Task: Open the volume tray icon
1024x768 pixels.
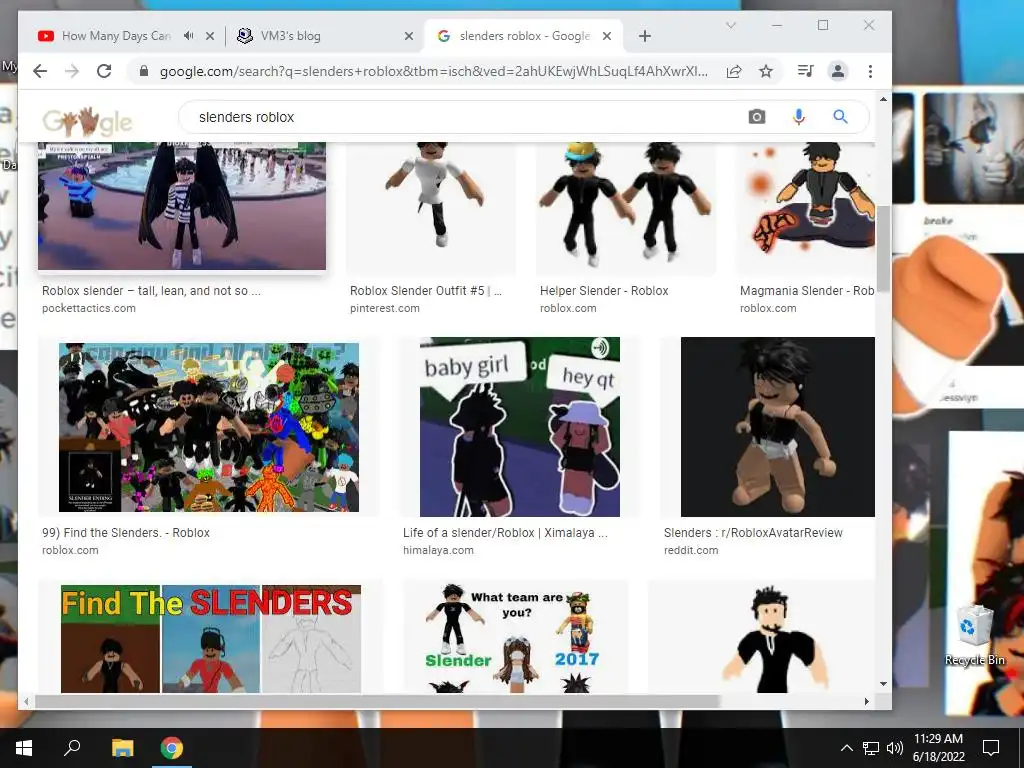Action: pyautogui.click(x=895, y=748)
